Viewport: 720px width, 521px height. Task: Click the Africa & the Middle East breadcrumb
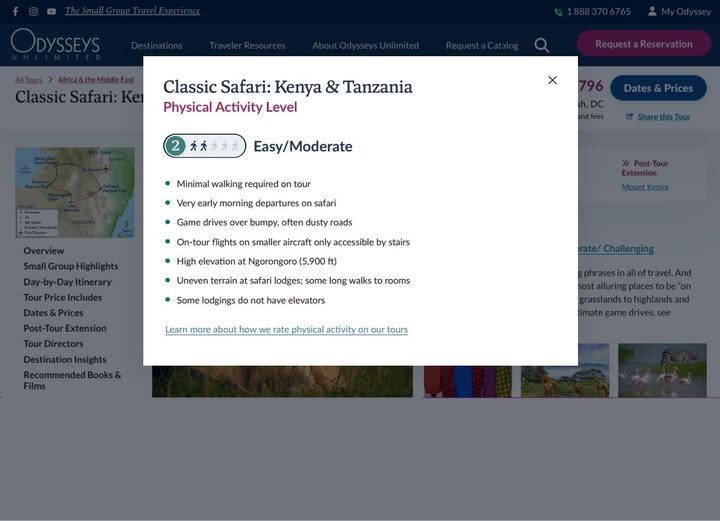pyautogui.click(x=96, y=79)
